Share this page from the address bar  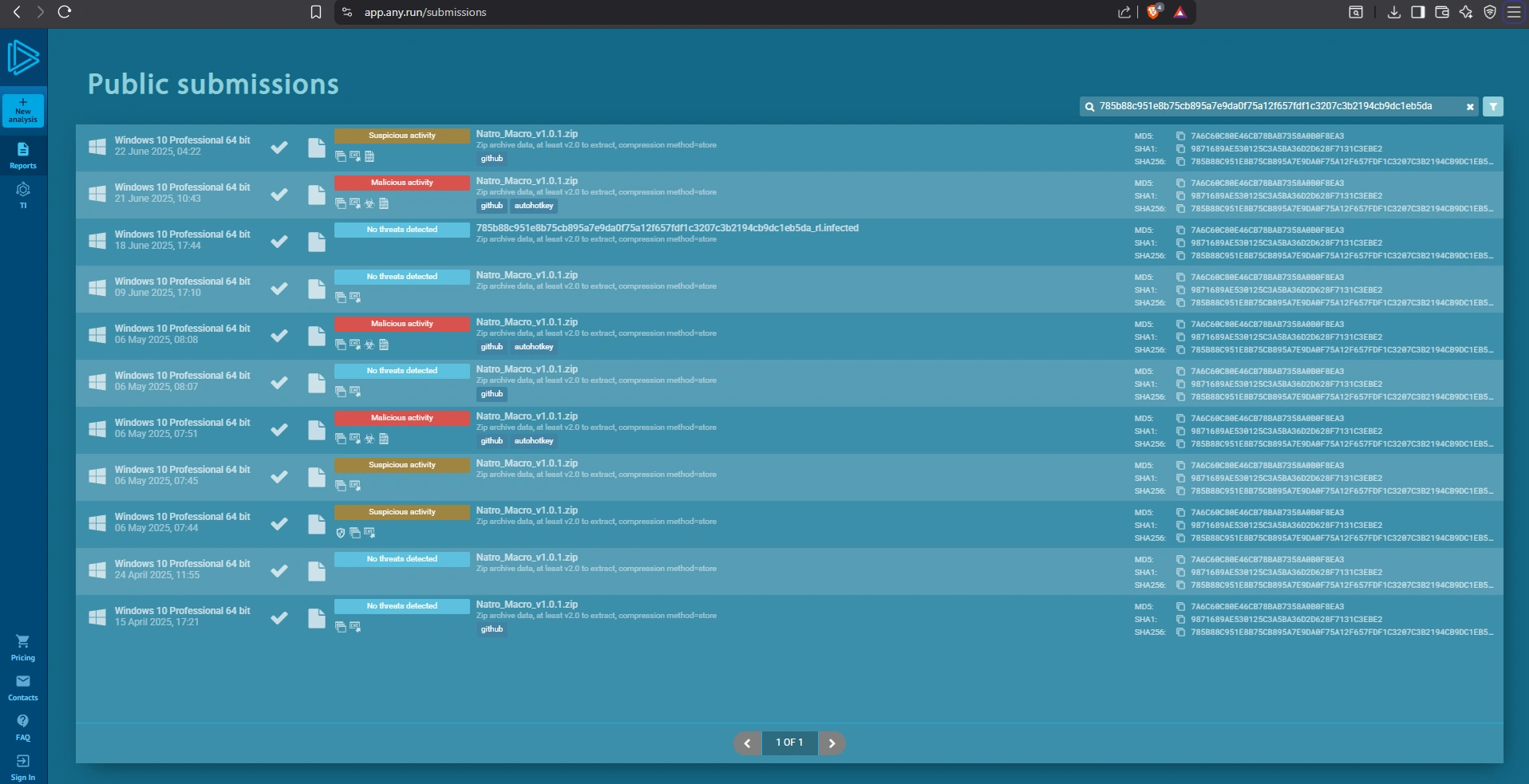(x=1124, y=12)
